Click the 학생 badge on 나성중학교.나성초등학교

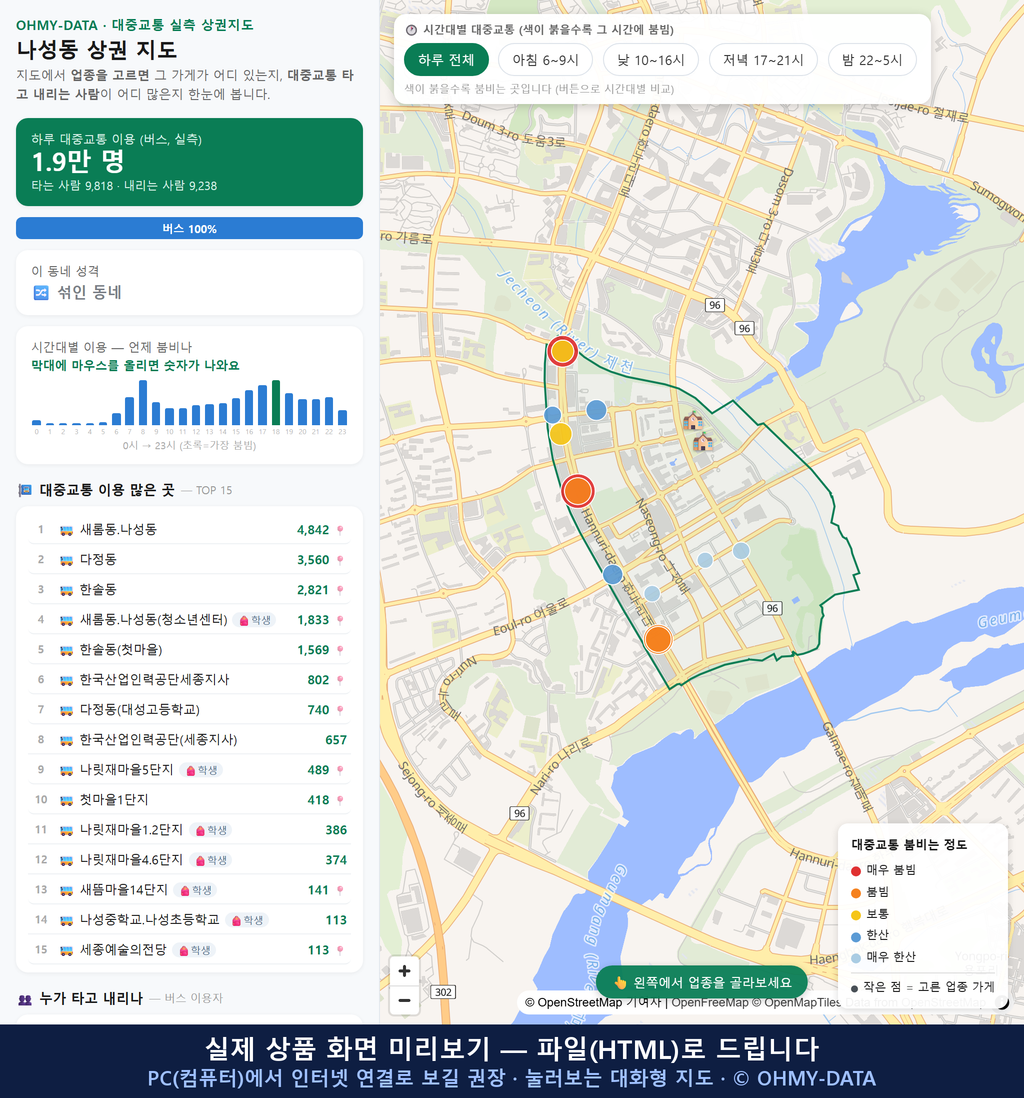coord(248,920)
